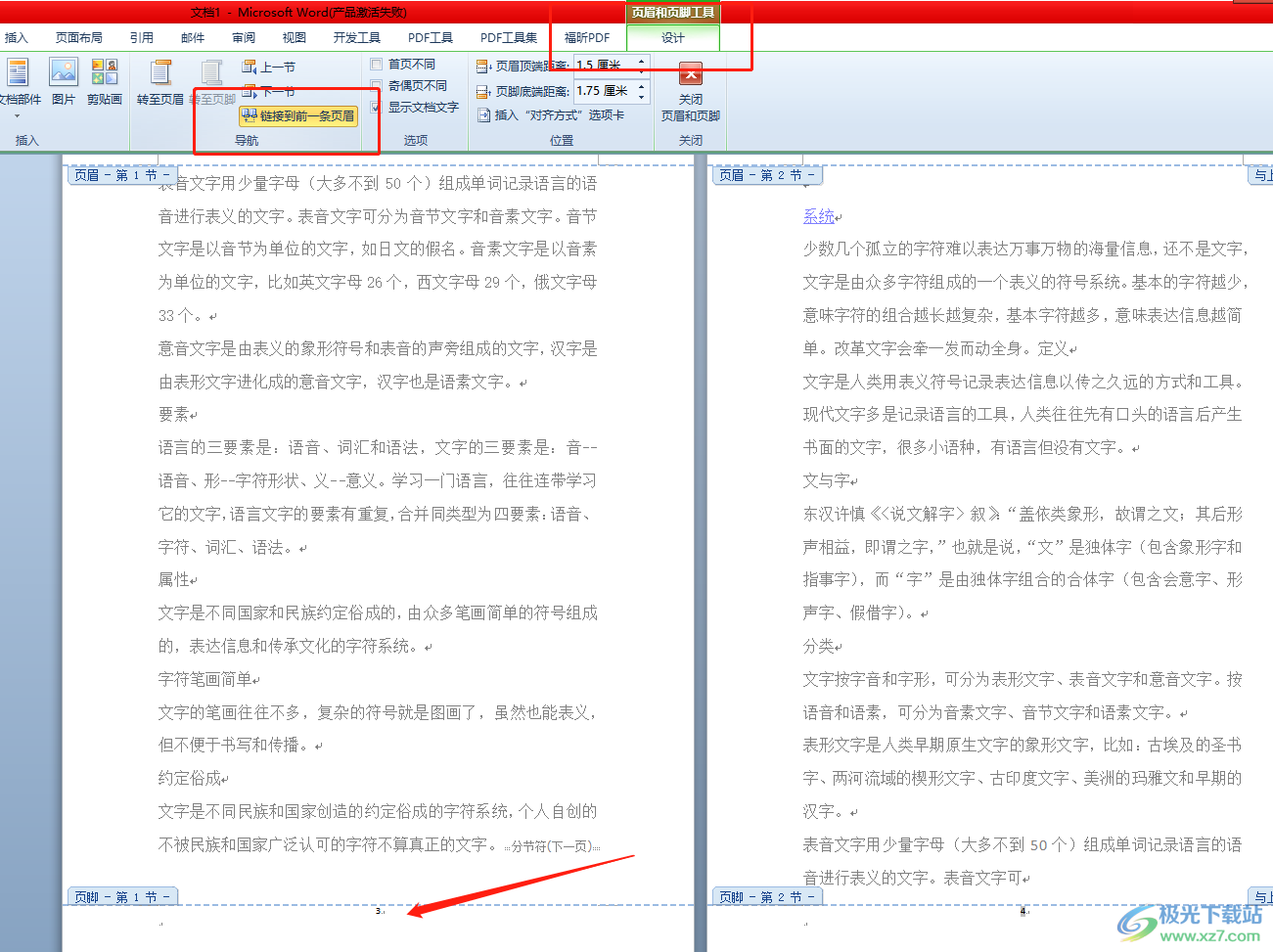Open the 视图 tab

(x=295, y=38)
